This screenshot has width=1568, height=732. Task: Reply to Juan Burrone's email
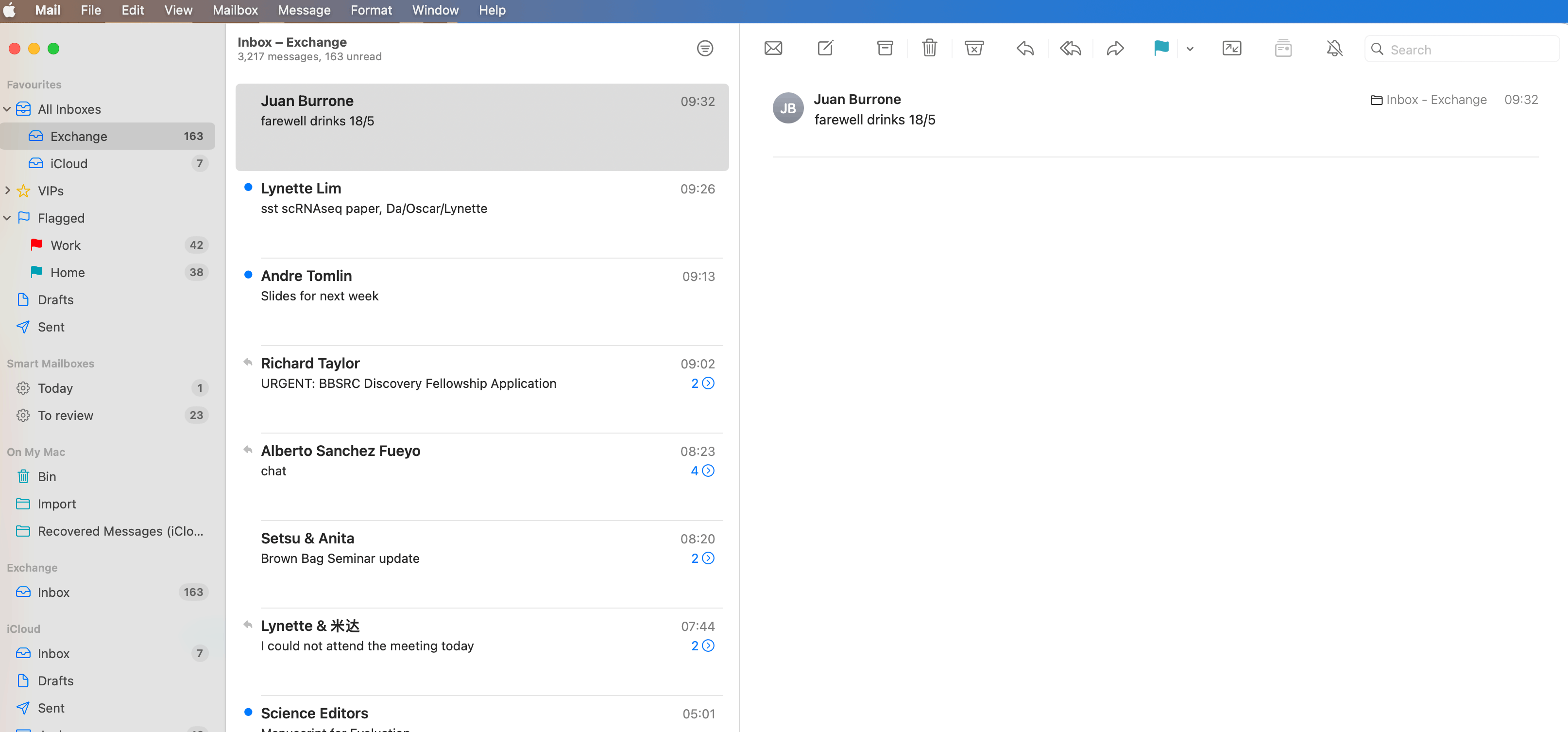pos(1025,48)
